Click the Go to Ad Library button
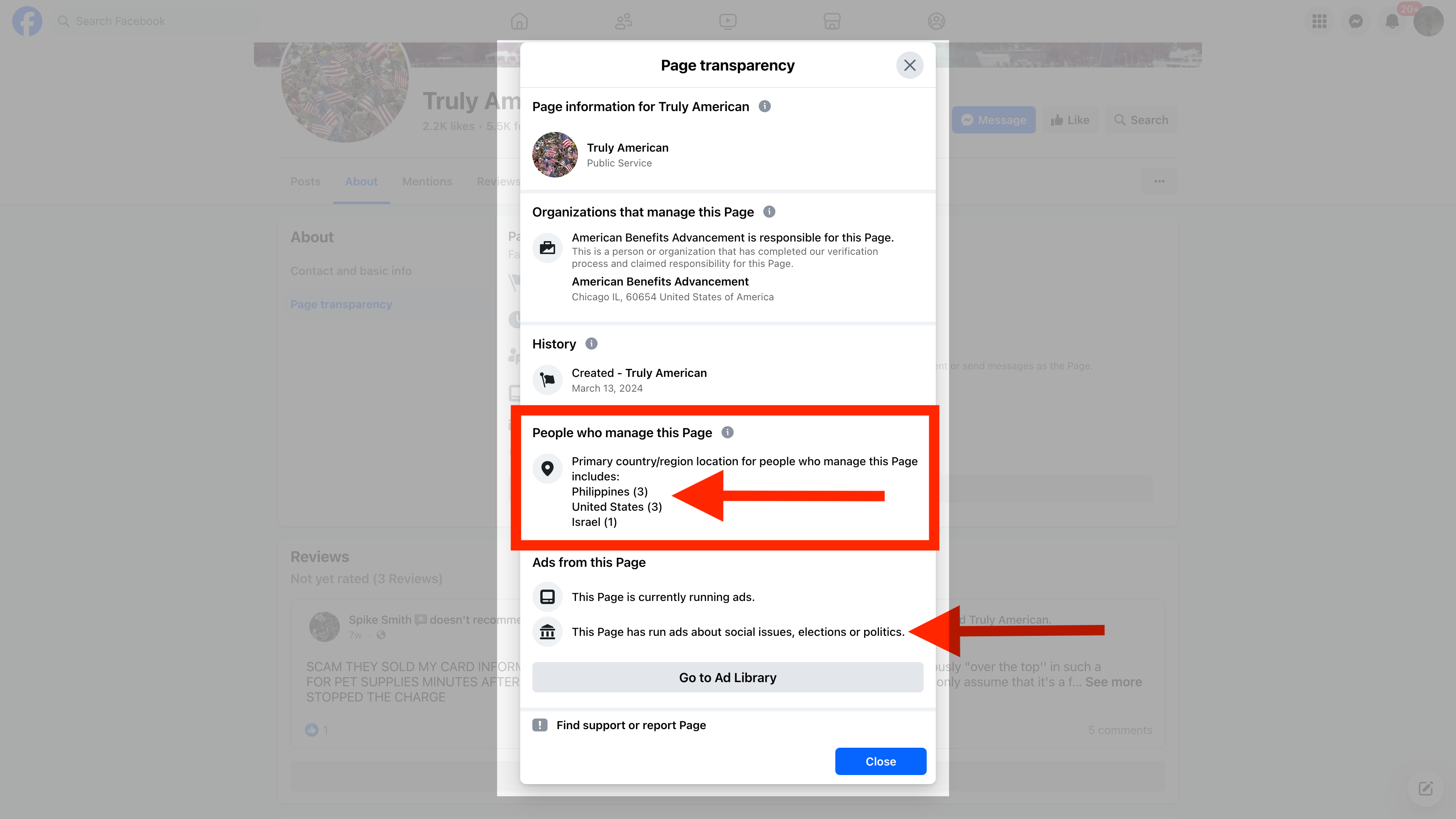The height and width of the screenshot is (819, 1456). coord(728,677)
